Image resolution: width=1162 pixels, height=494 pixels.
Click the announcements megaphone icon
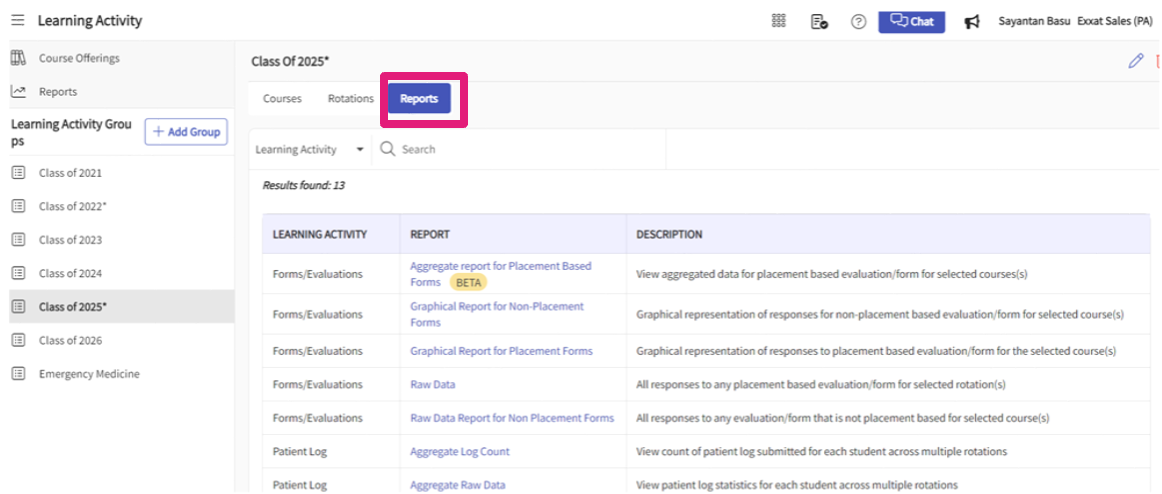click(971, 22)
